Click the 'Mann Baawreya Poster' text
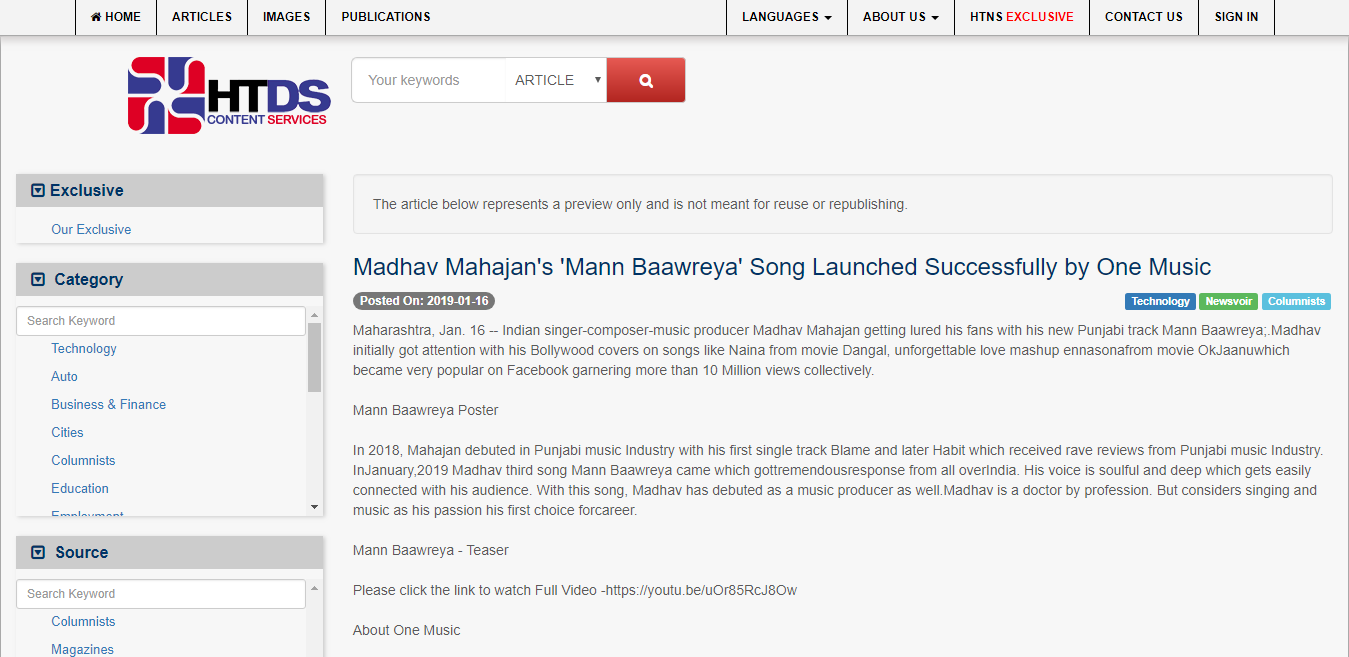Viewport: 1349px width, 657px height. [x=426, y=410]
